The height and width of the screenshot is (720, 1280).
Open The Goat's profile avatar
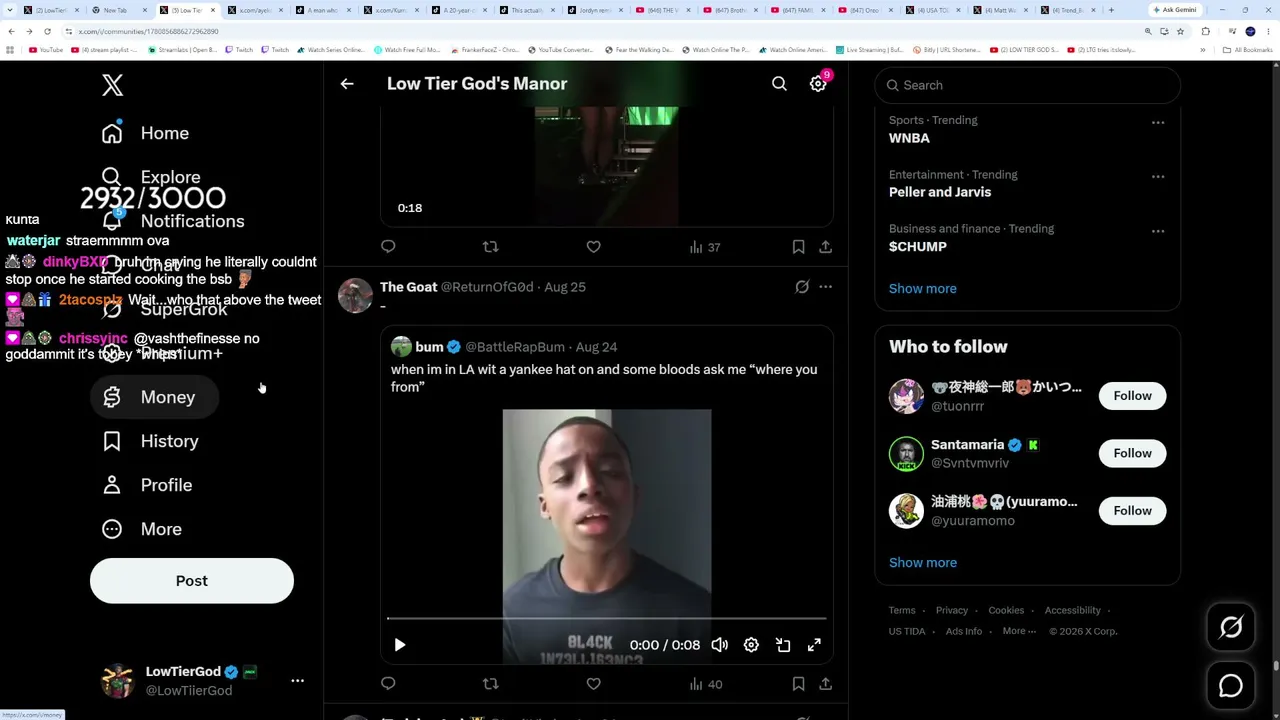[355, 295]
